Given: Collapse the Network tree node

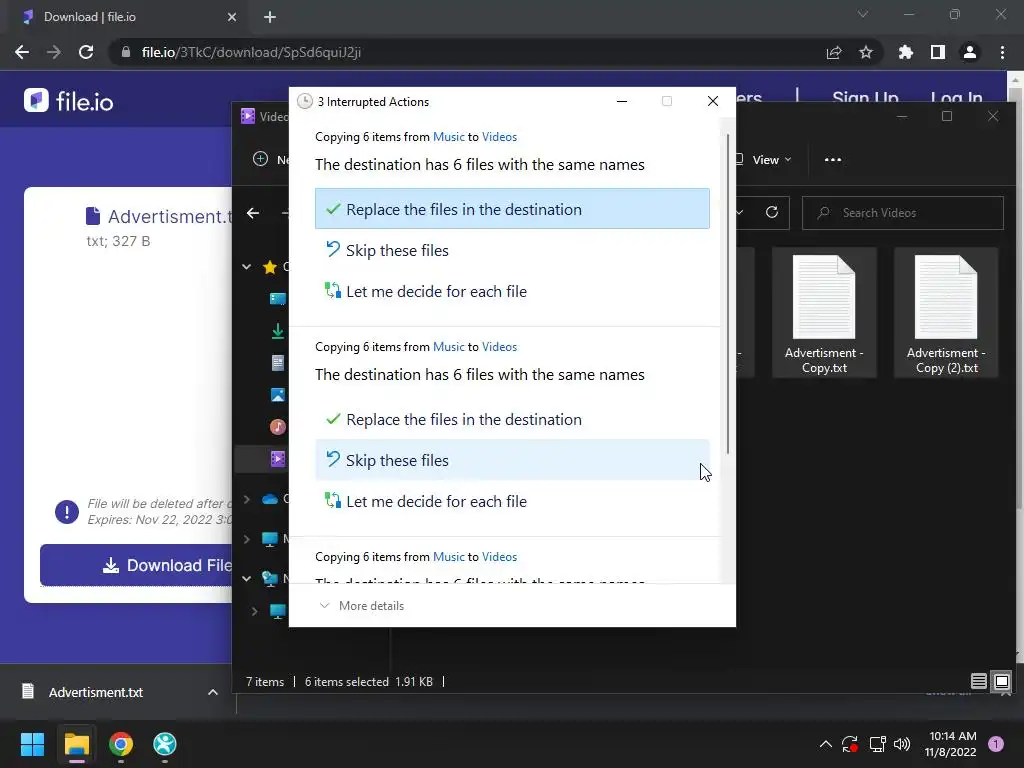Looking at the screenshot, I should click(247, 578).
